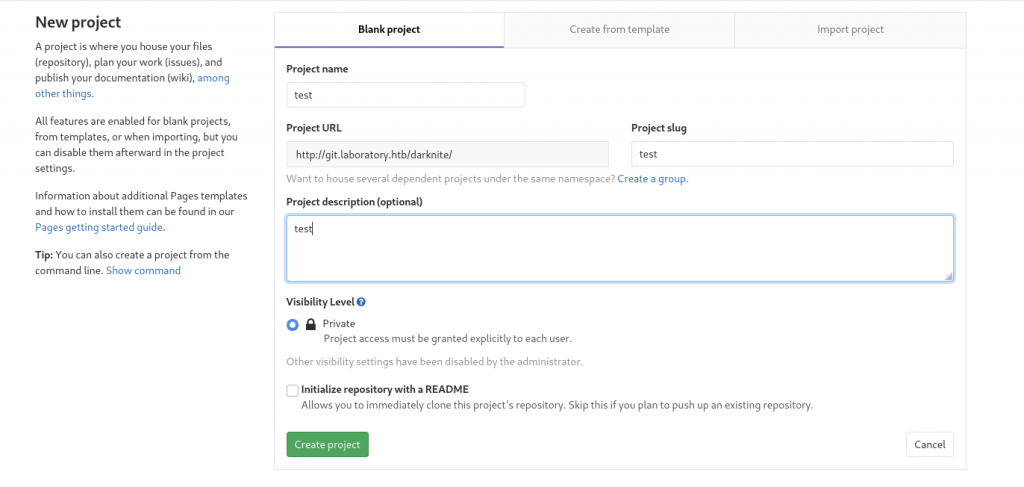
Task: Click the Project URL namespace field
Action: tap(447, 154)
